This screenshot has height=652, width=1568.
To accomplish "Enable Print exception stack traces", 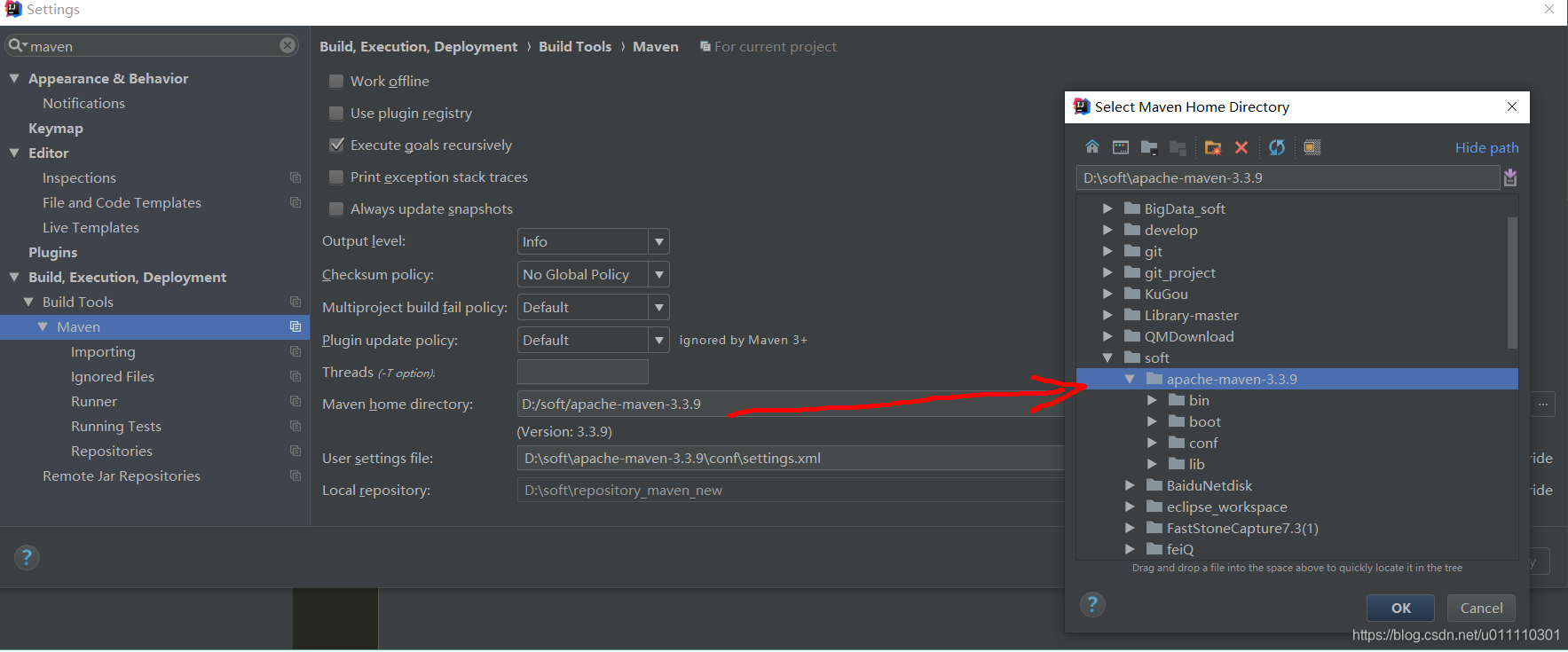I will tap(336, 177).
